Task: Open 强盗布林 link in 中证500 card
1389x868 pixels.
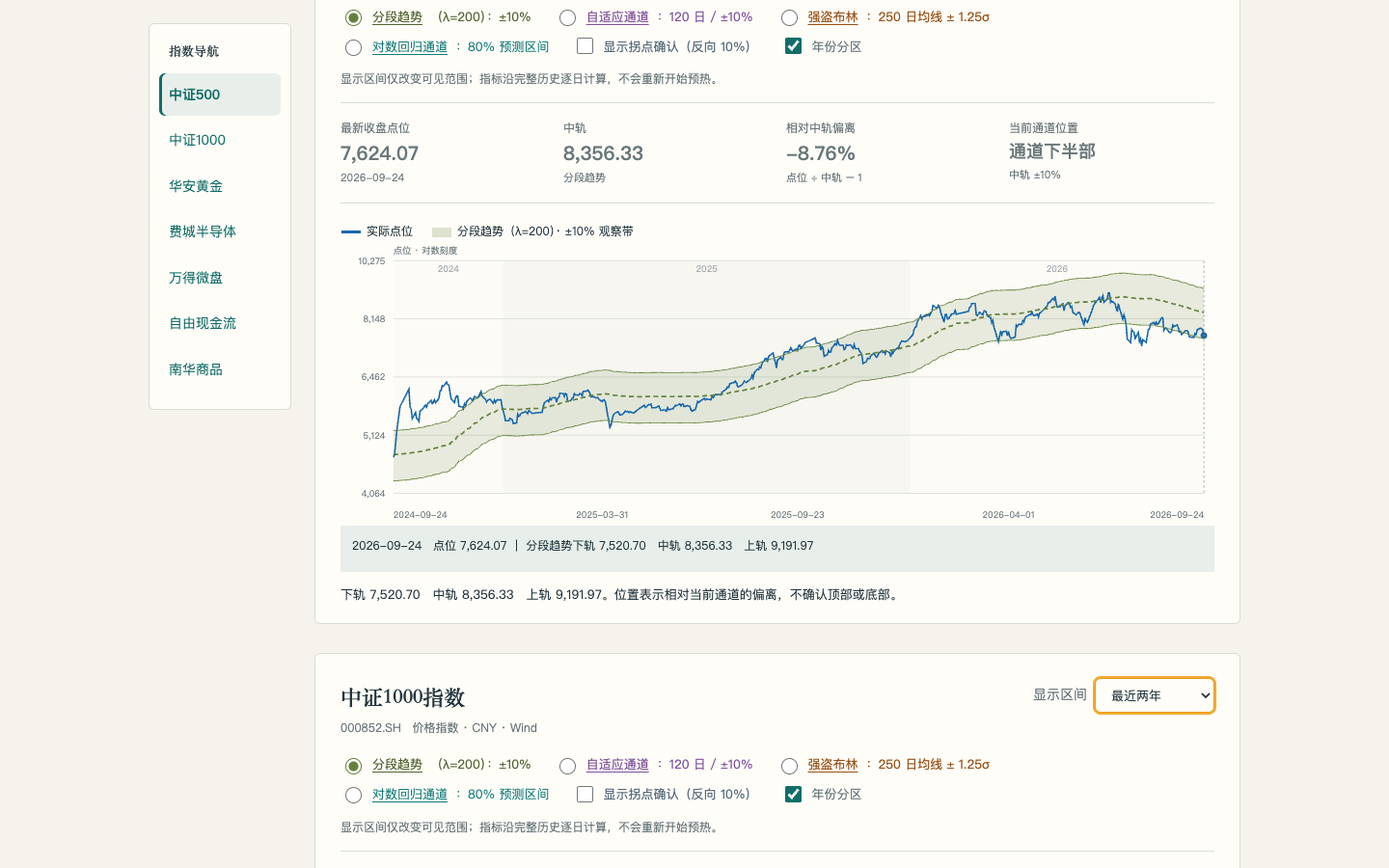Action: point(832,17)
